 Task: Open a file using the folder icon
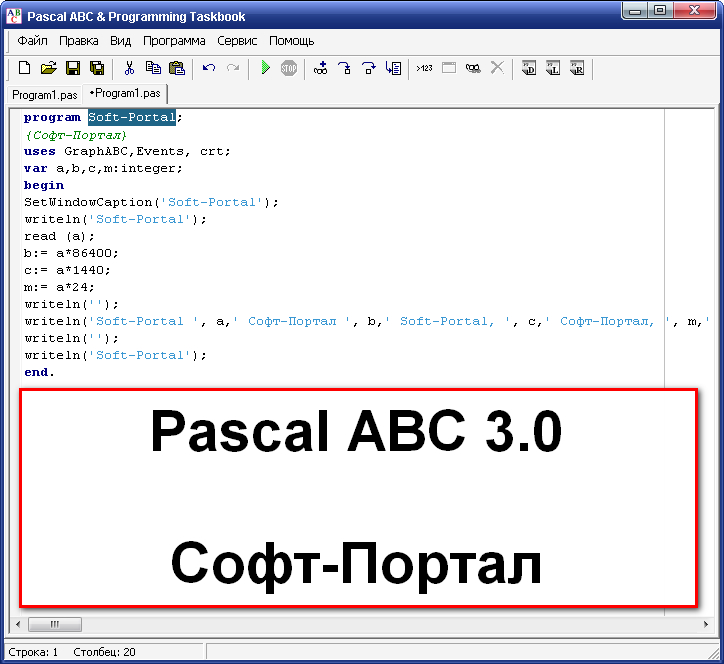pos(48,68)
